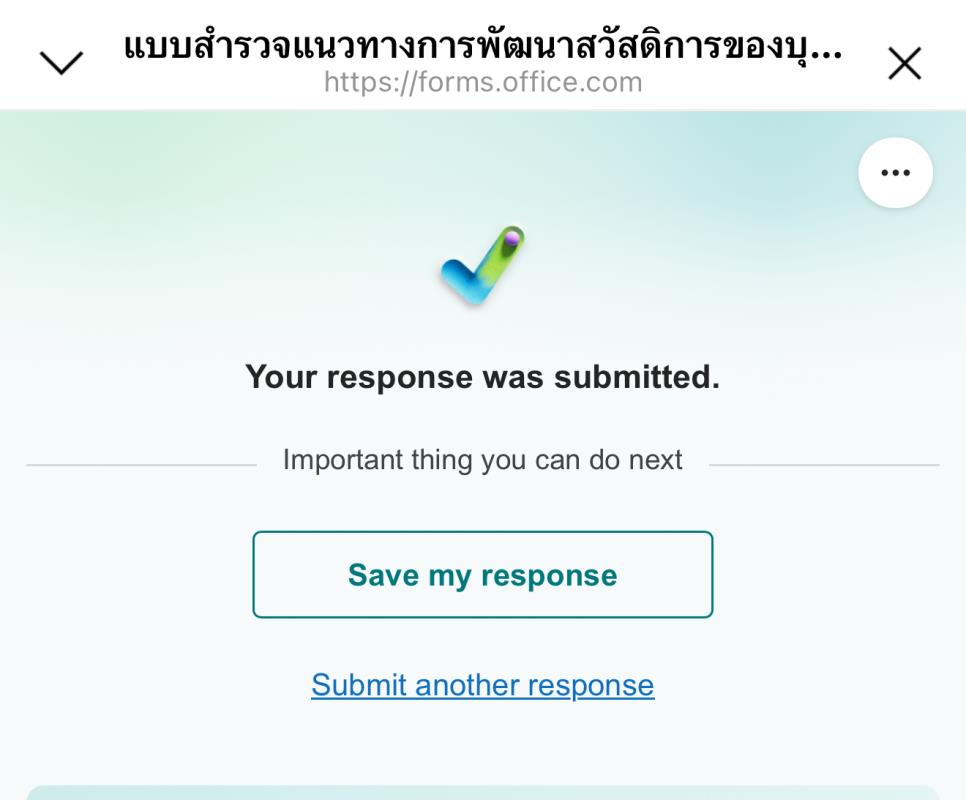Click "Important thing you can do next" label
The width and height of the screenshot is (966, 800).
tap(482, 460)
